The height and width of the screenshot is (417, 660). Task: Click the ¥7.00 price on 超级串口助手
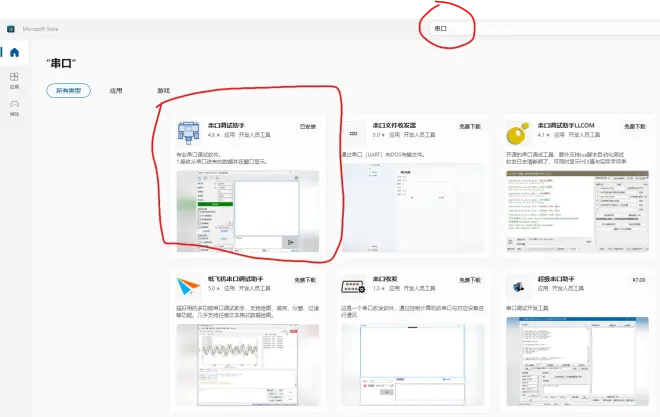coord(639,280)
